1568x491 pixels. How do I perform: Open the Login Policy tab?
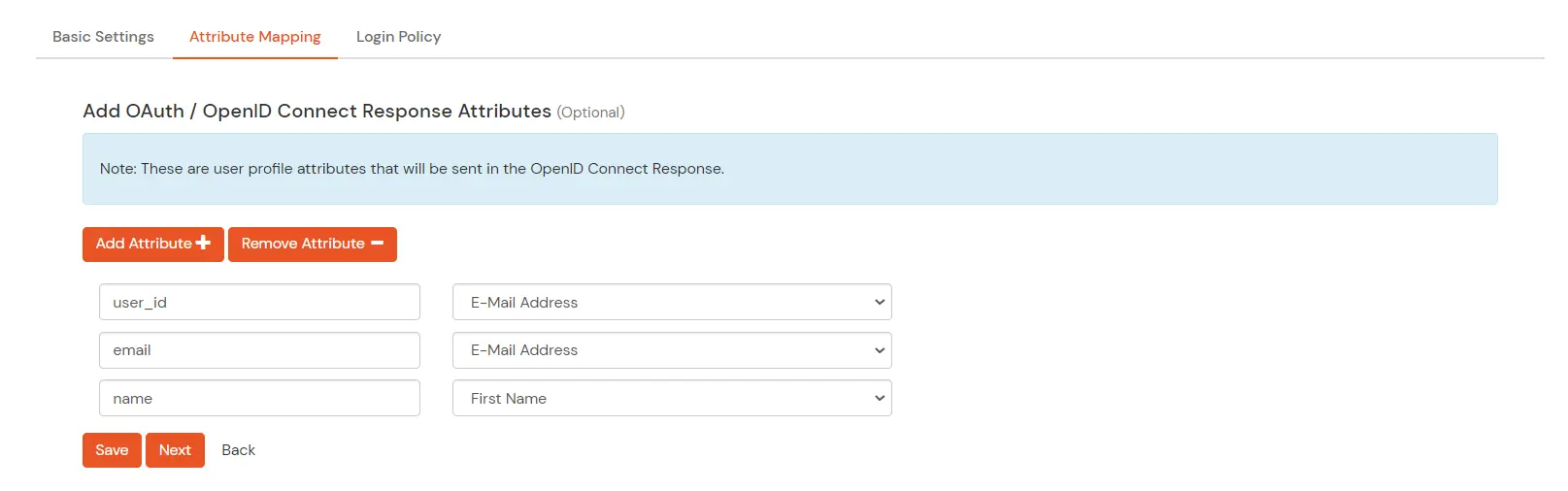point(398,37)
